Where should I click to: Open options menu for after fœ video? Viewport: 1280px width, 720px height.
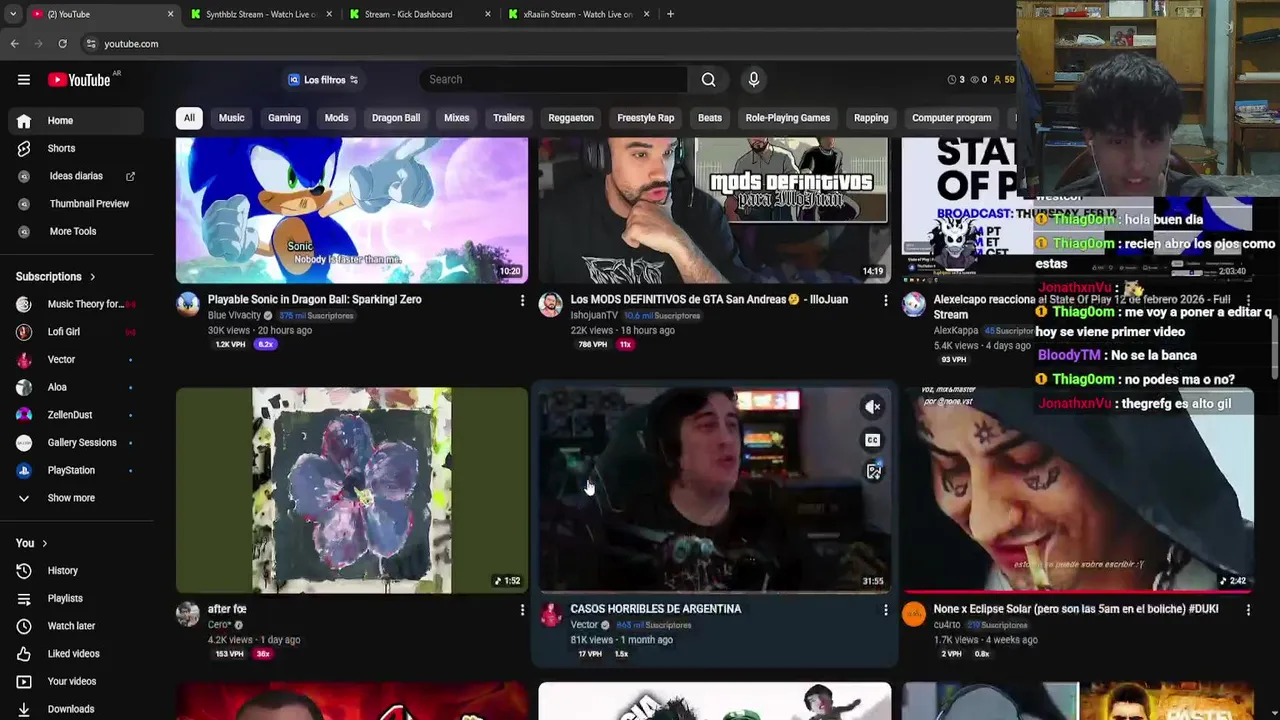pyautogui.click(x=522, y=609)
